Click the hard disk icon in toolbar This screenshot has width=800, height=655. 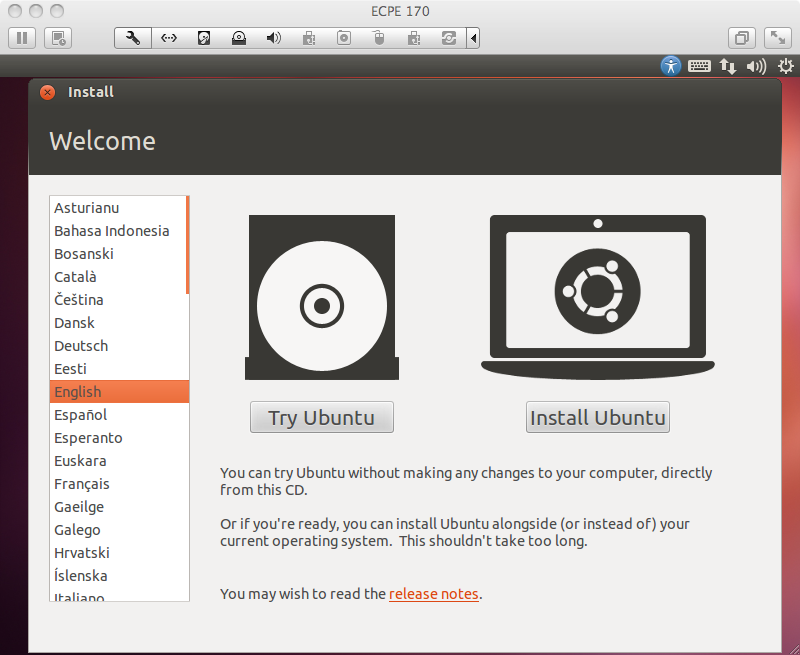click(x=204, y=38)
